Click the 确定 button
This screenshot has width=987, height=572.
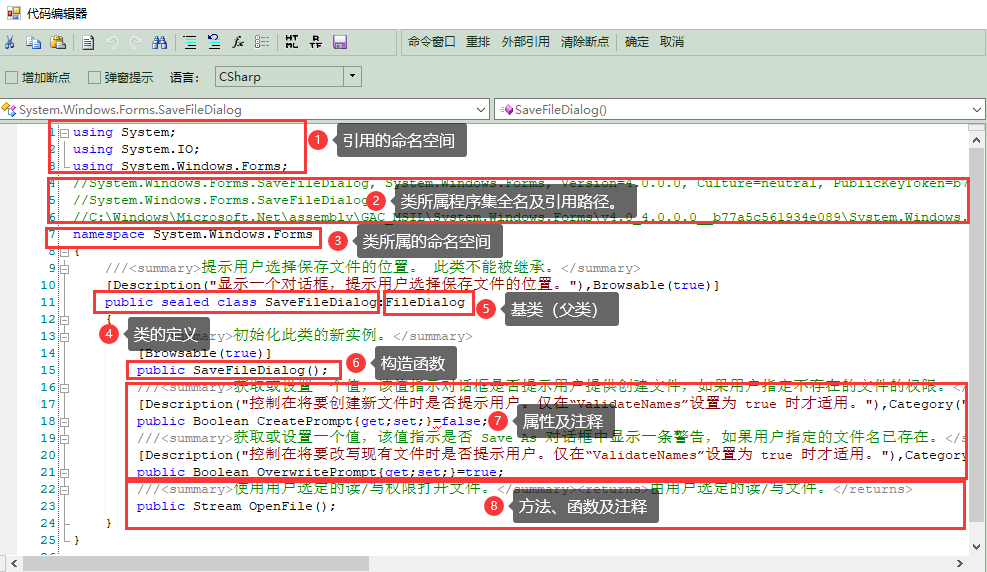[x=636, y=42]
